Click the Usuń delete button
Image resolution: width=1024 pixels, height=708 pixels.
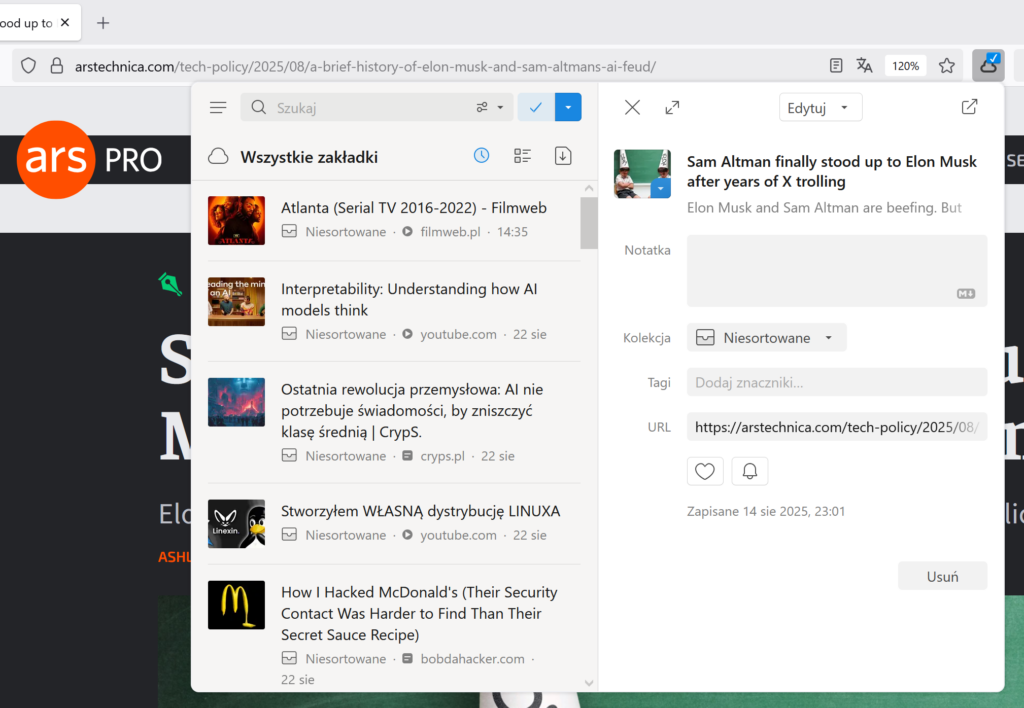click(942, 576)
